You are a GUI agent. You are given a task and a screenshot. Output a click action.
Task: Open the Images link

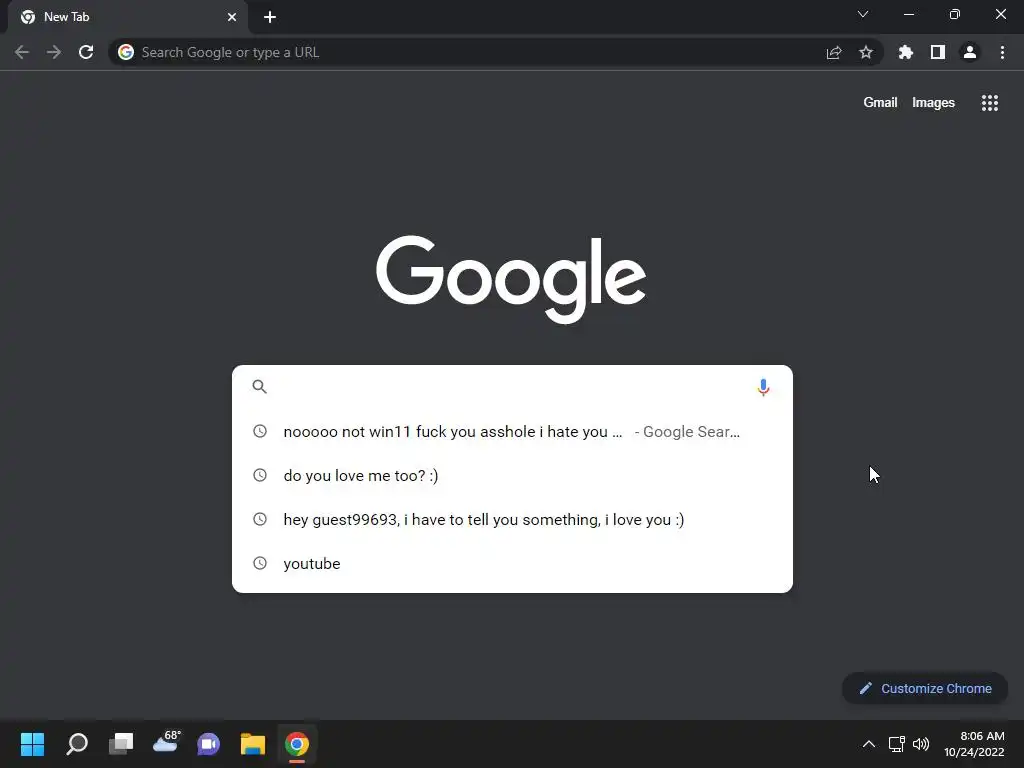(933, 103)
